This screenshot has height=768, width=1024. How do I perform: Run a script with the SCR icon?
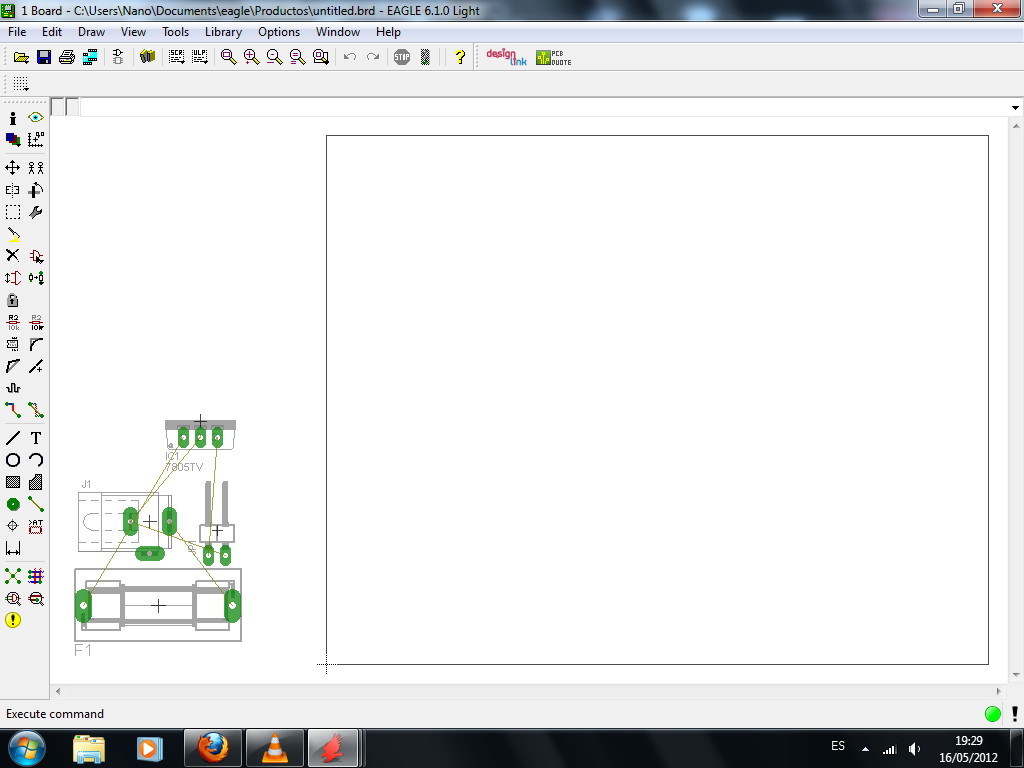[176, 57]
